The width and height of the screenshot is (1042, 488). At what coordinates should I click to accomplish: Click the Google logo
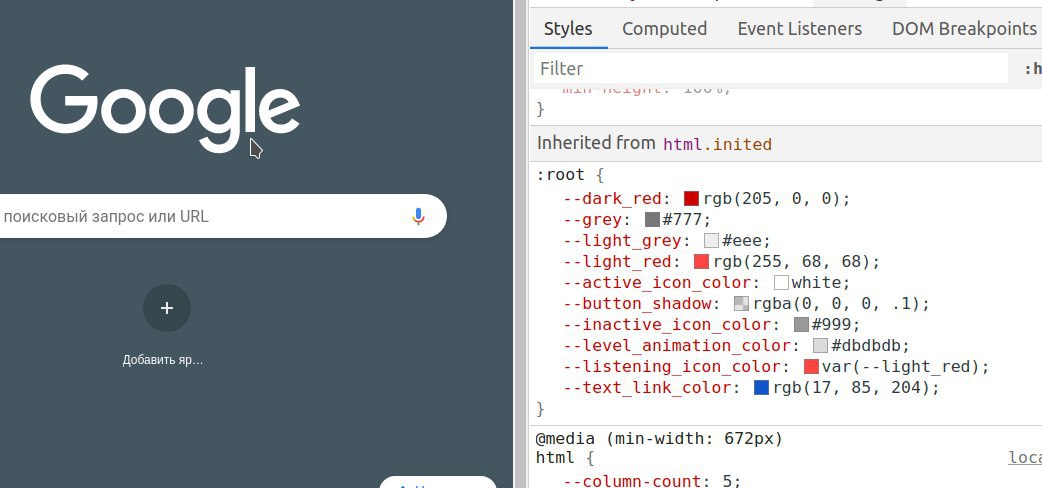pos(165,108)
